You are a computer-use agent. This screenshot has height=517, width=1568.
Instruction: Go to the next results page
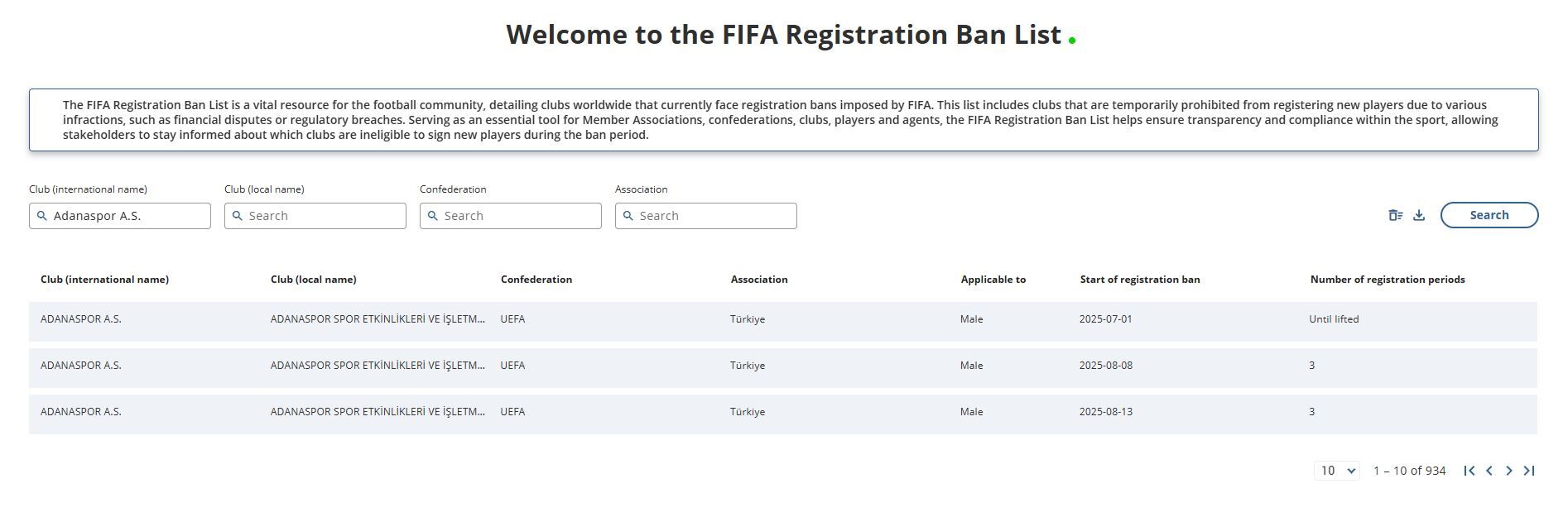(x=1509, y=471)
